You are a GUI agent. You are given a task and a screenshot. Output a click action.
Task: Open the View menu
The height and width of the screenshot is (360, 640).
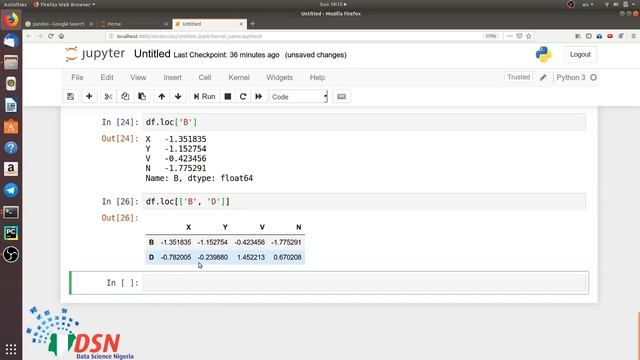click(138, 78)
